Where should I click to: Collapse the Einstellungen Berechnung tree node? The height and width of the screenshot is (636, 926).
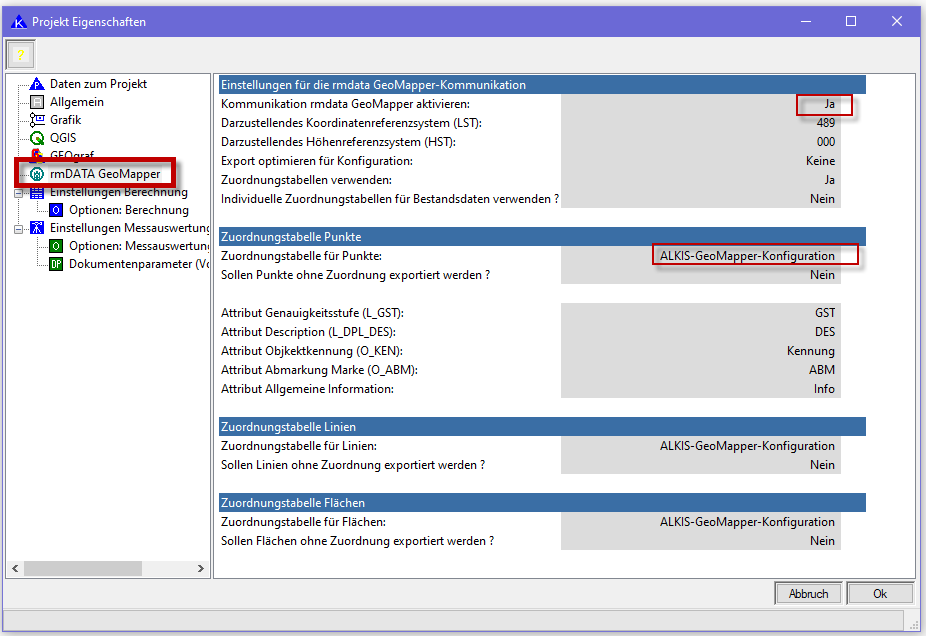point(19,192)
